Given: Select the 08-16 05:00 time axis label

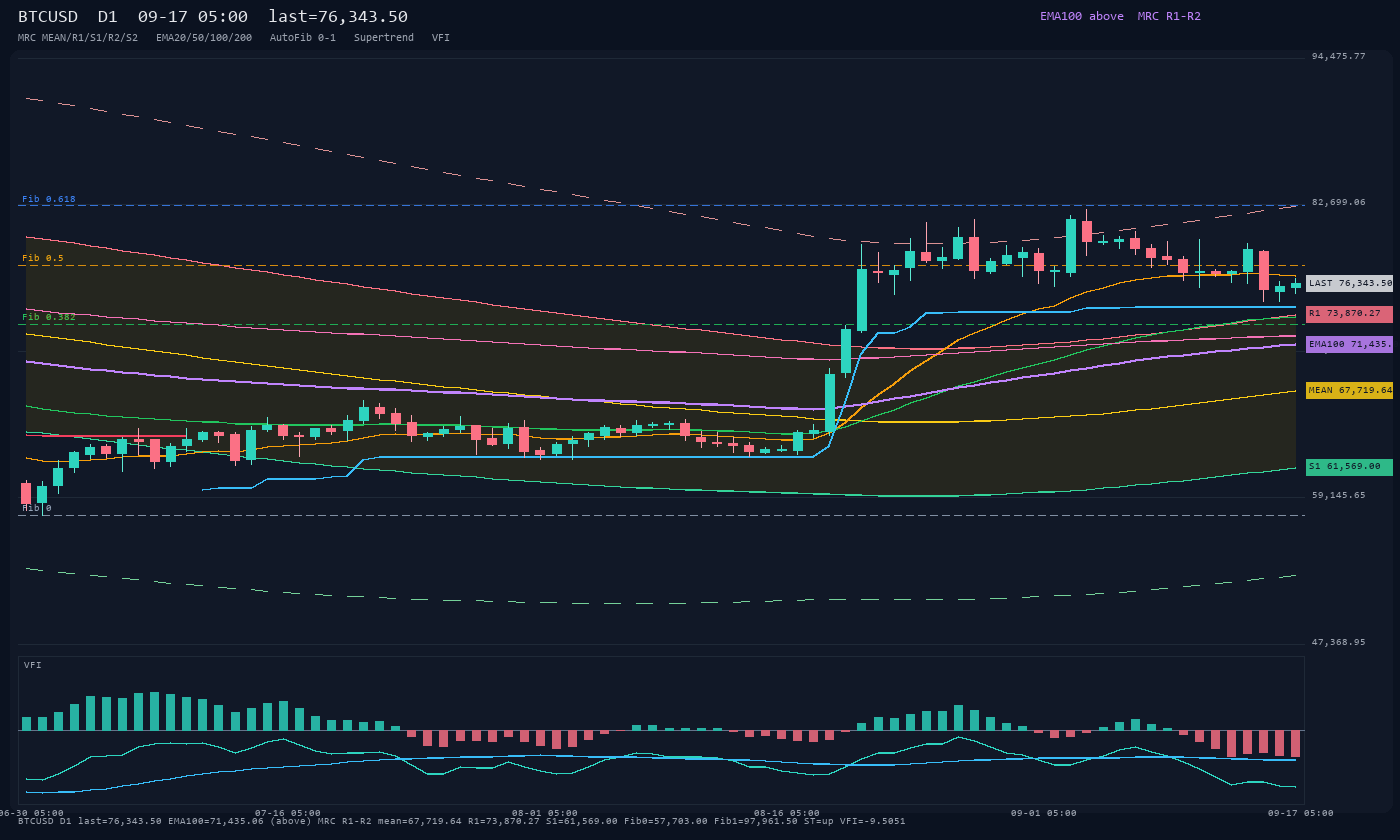Looking at the screenshot, I should pyautogui.click(x=787, y=813).
